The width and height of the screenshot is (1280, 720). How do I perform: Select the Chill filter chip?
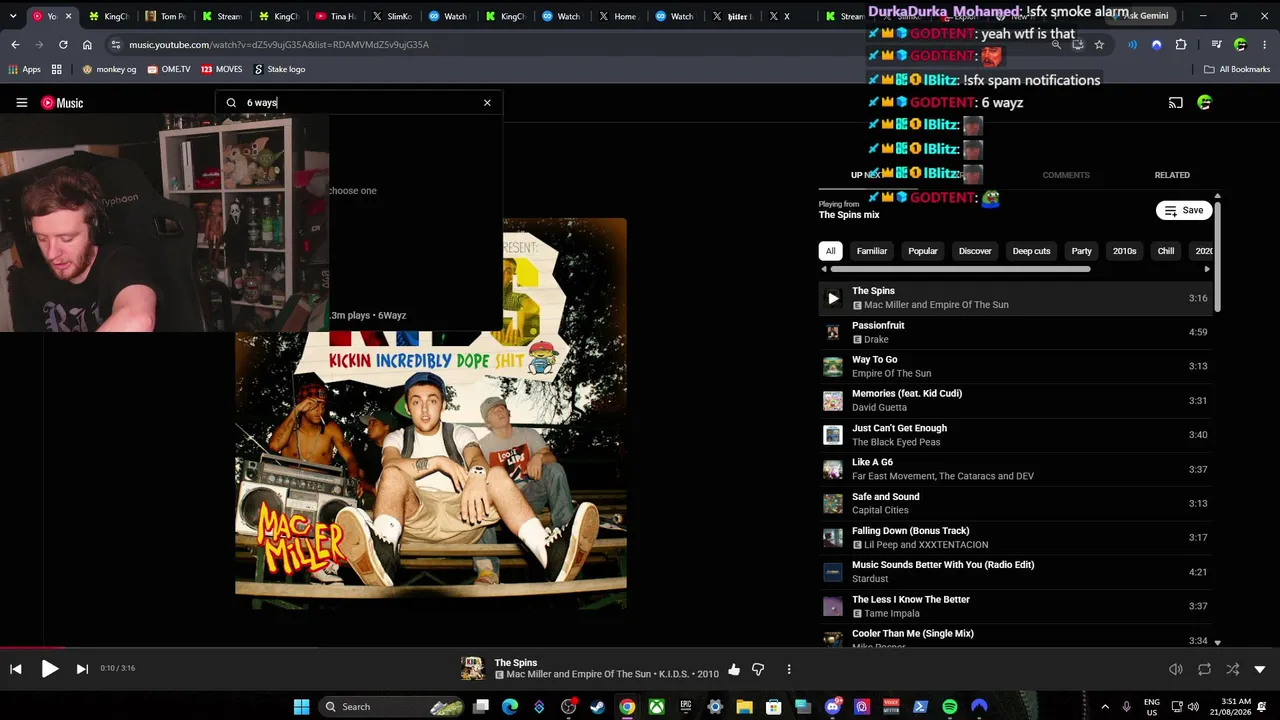coord(1166,251)
